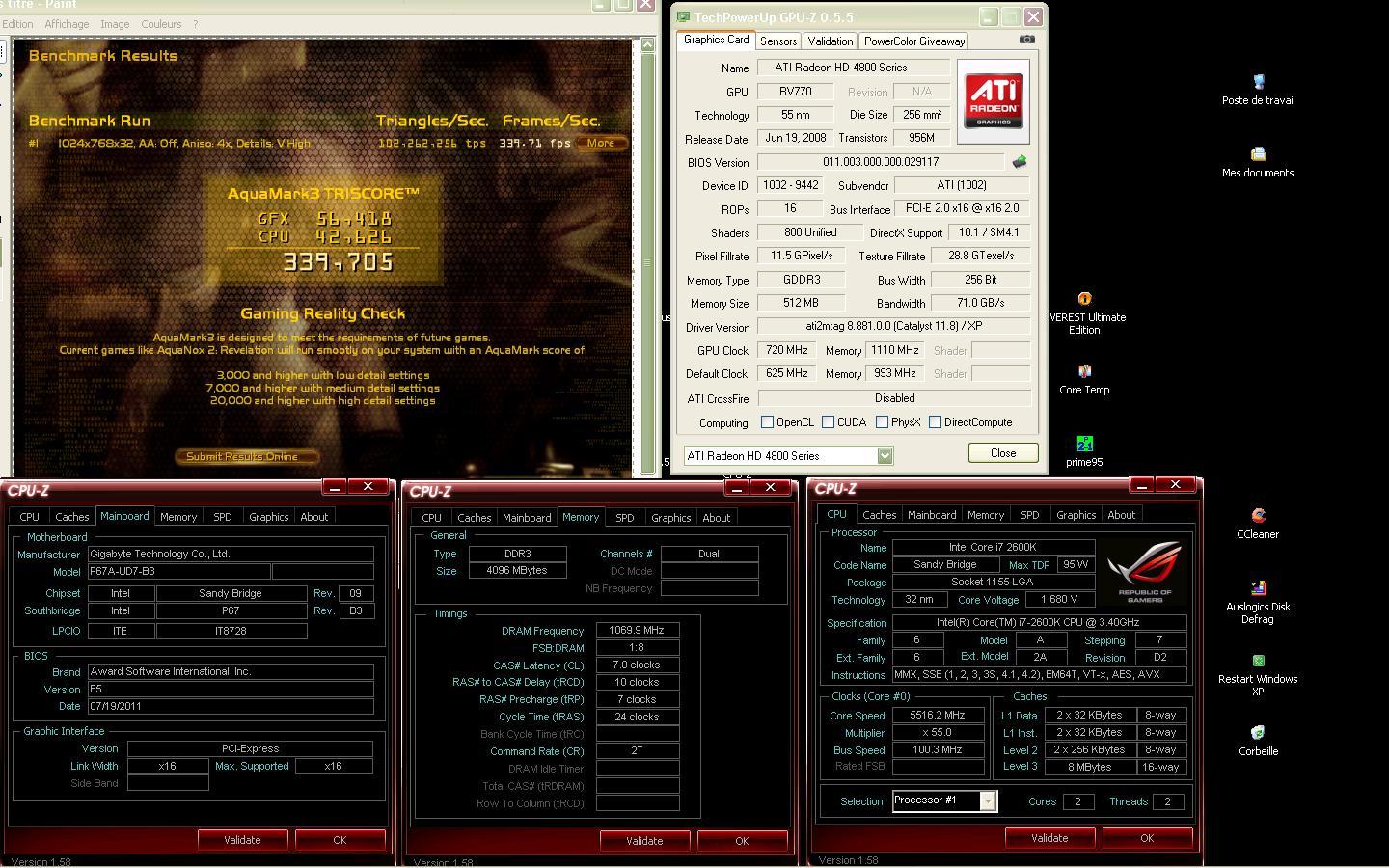1389x868 pixels.
Task: Open Couleurs menu in Paint
Action: (x=161, y=24)
